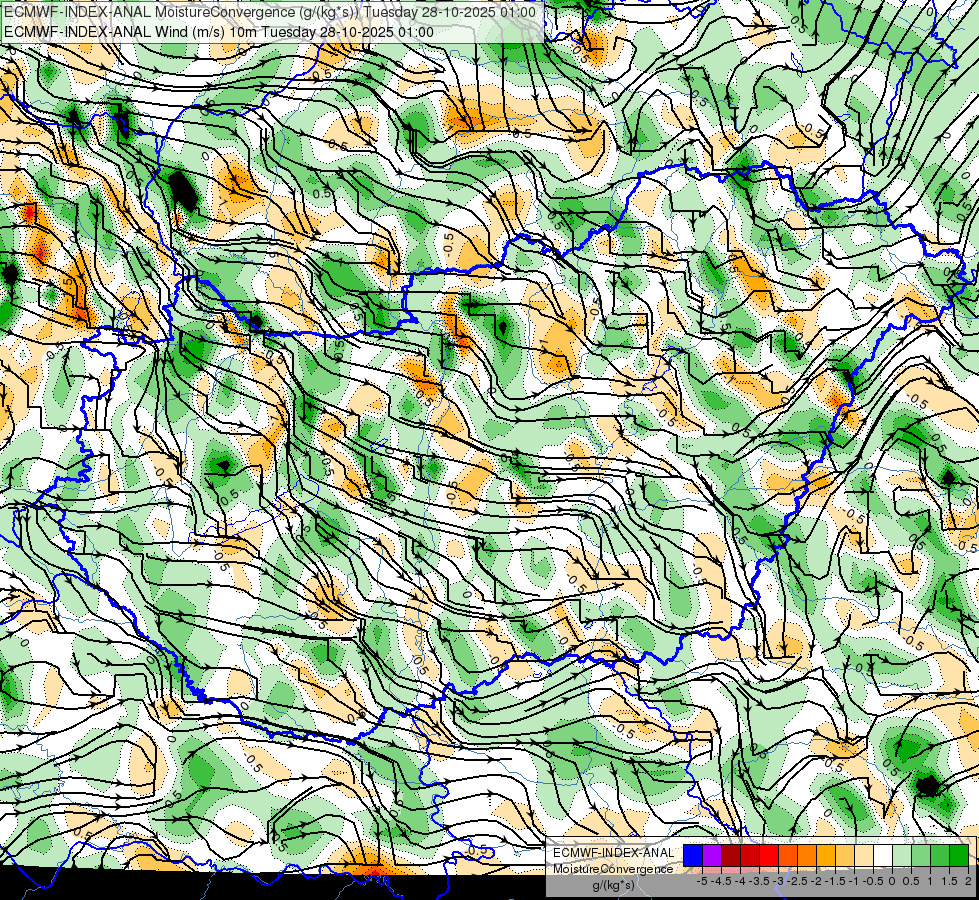The image size is (979, 900).
Task: Click the MoistureConvergence title line at top
Action: click(x=269, y=12)
